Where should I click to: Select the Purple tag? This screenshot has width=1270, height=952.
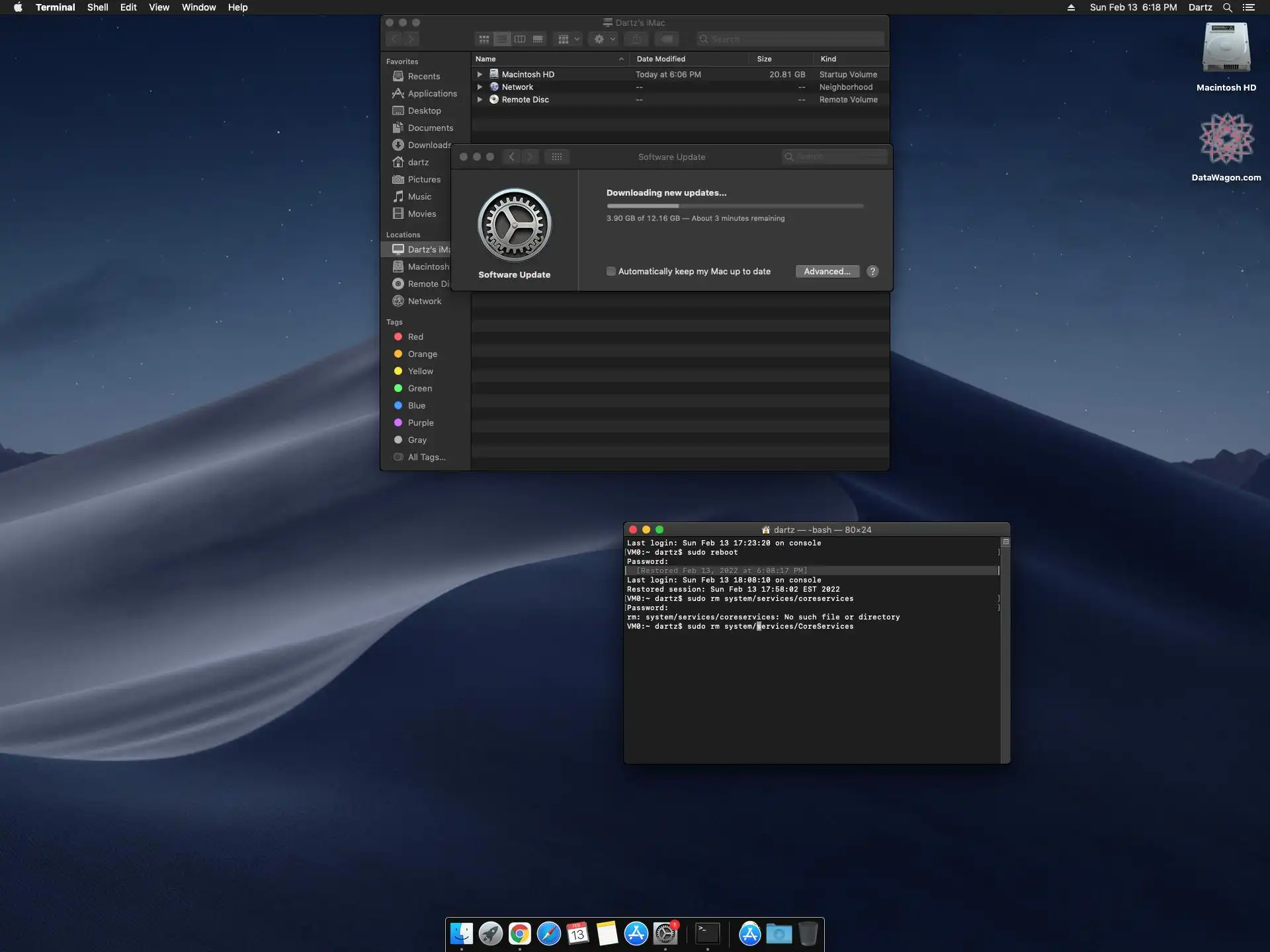[x=421, y=422]
